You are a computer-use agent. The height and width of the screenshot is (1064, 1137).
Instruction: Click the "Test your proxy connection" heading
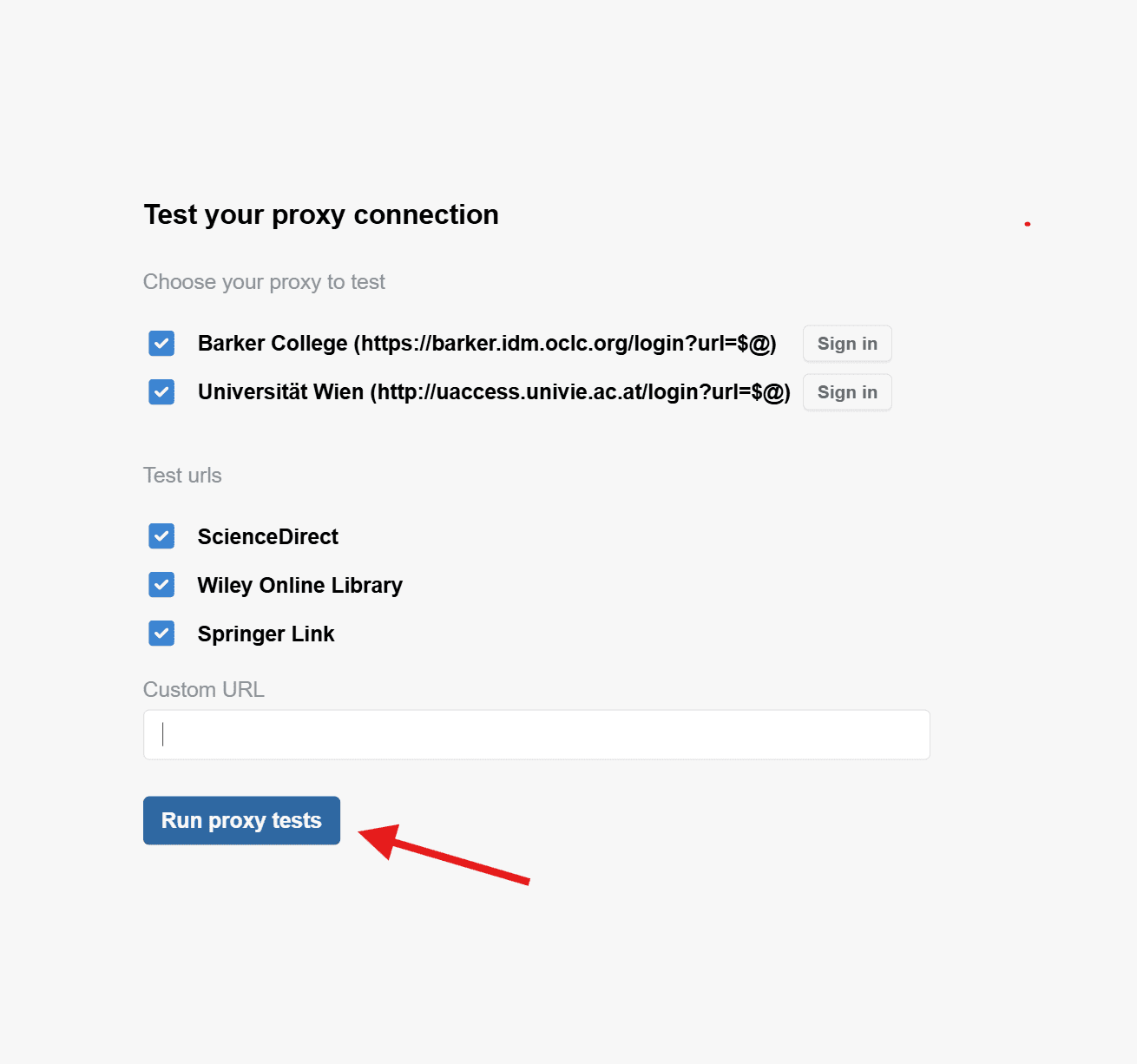tap(321, 214)
